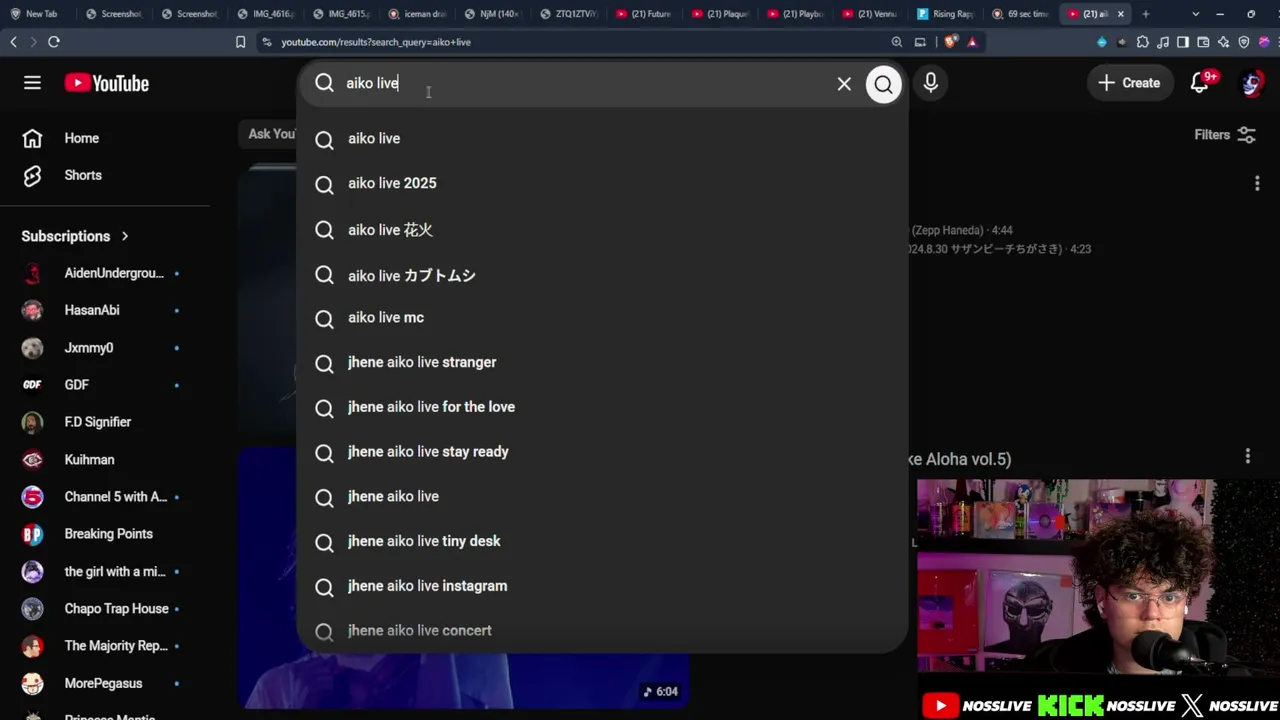Screen dimensions: 1280x720
Task: Start voice search with the microphone
Action: point(931,83)
